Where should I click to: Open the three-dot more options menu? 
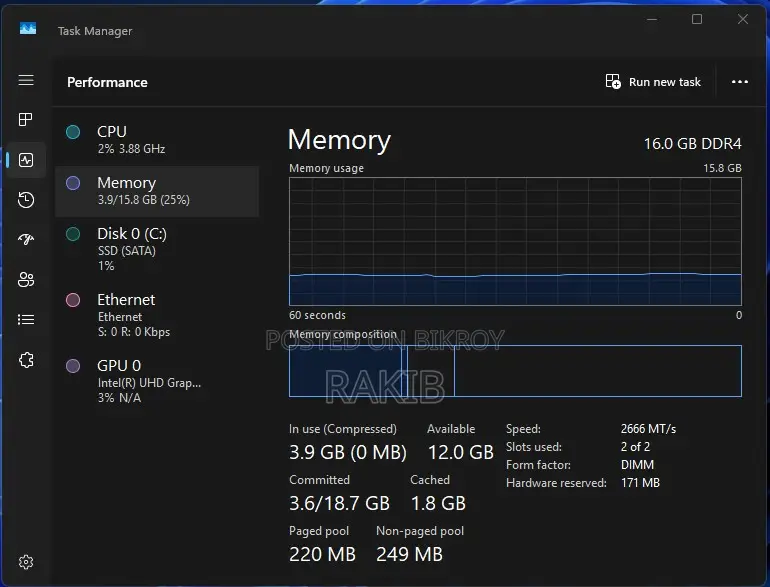pyautogui.click(x=740, y=82)
